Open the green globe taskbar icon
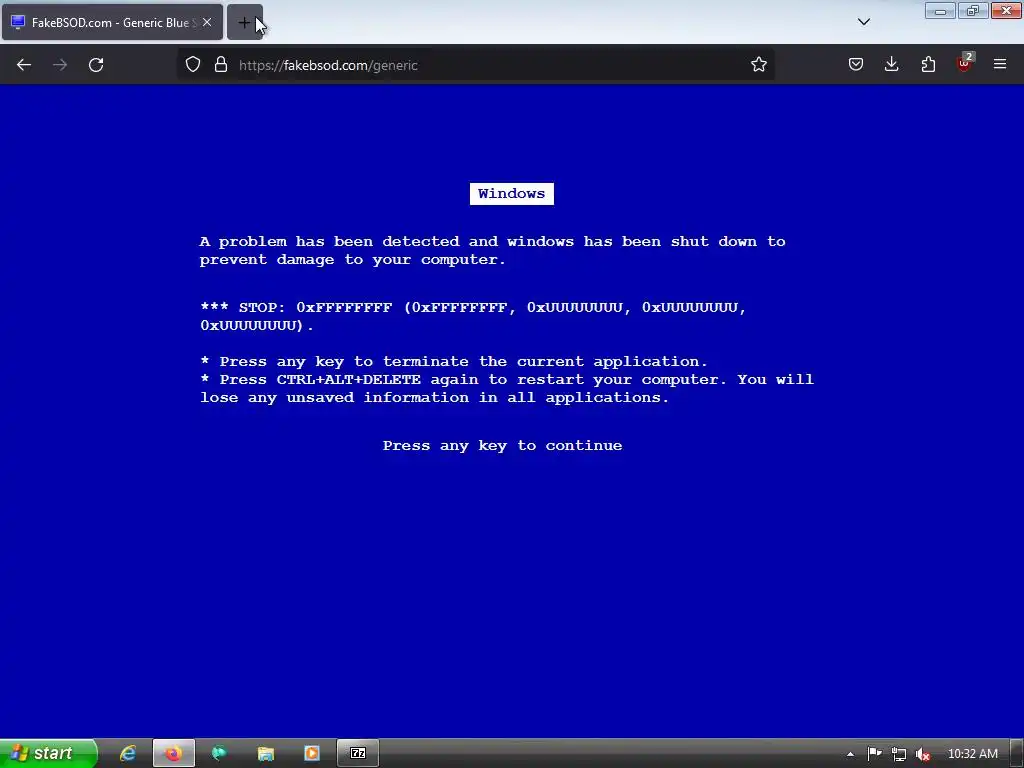The height and width of the screenshot is (768, 1024). (x=219, y=753)
